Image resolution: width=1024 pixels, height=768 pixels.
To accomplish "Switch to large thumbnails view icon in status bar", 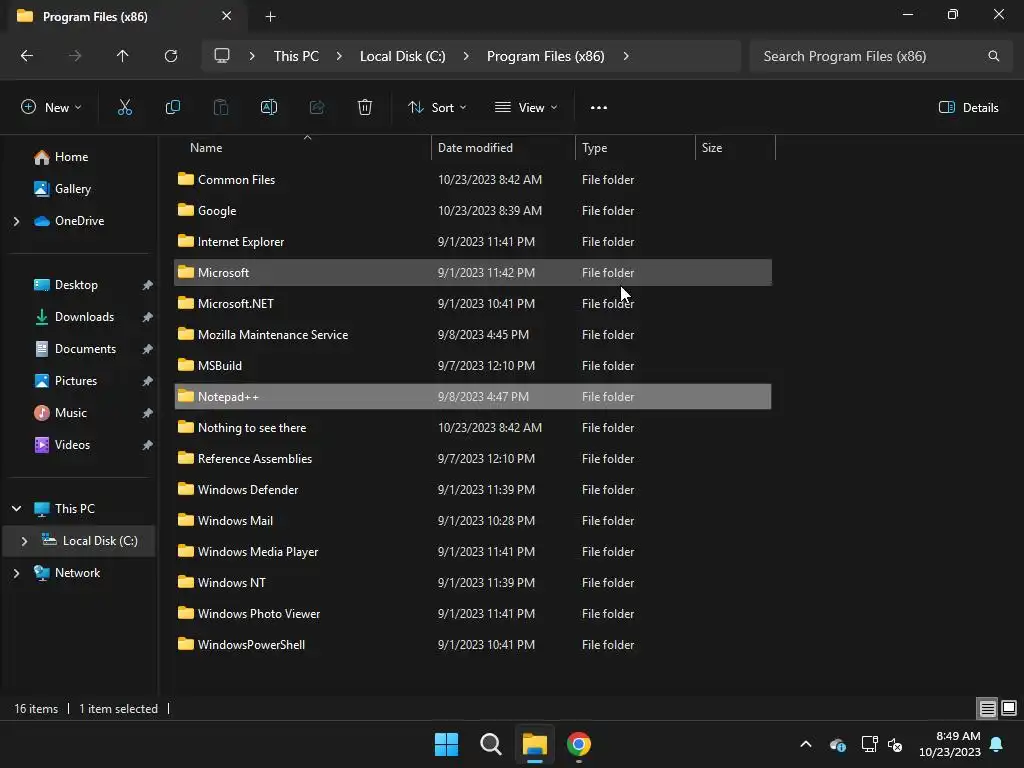I will (1009, 708).
